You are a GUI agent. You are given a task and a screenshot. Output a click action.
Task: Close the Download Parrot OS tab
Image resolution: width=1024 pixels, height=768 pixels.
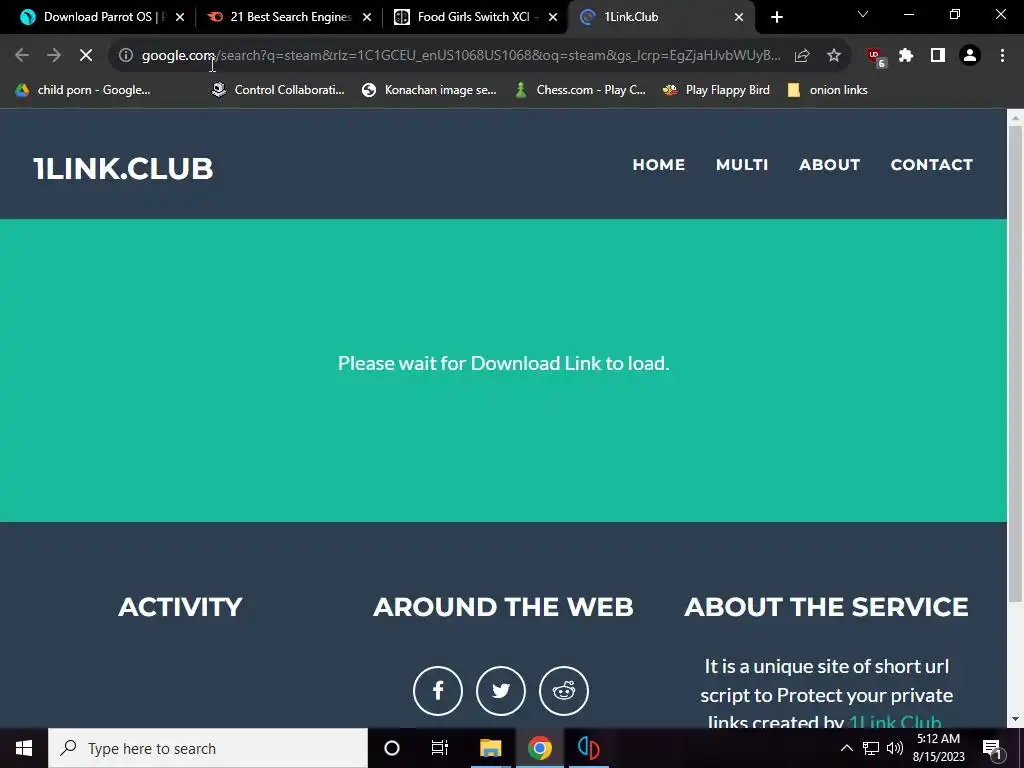[x=180, y=17]
